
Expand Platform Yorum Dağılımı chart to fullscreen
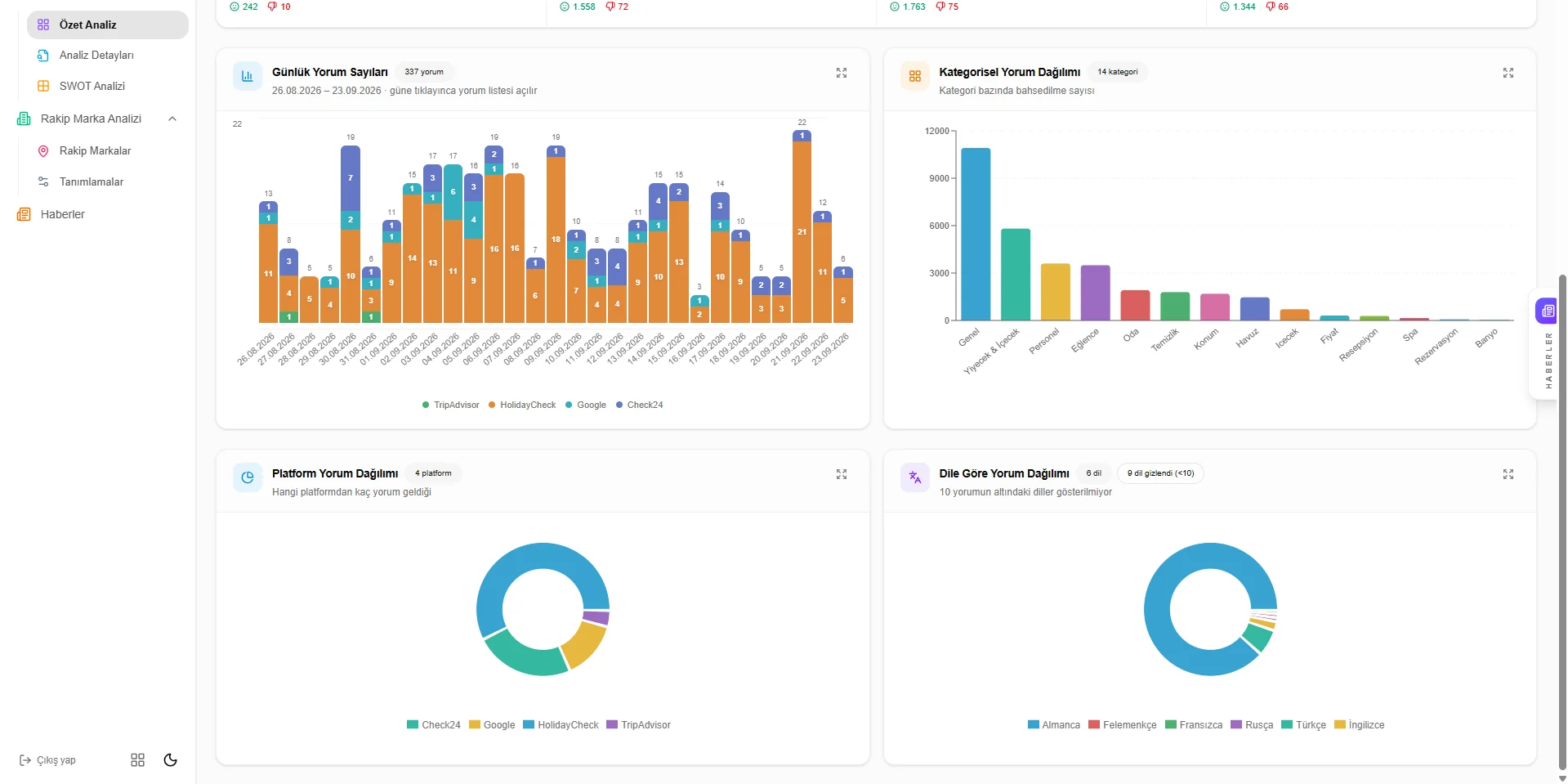coord(842,474)
